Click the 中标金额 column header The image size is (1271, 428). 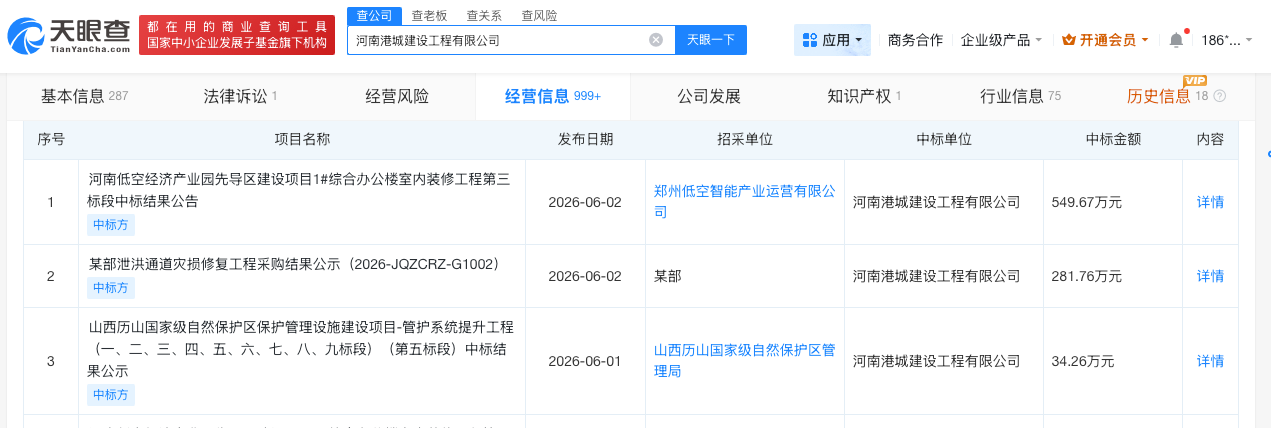point(1113,140)
